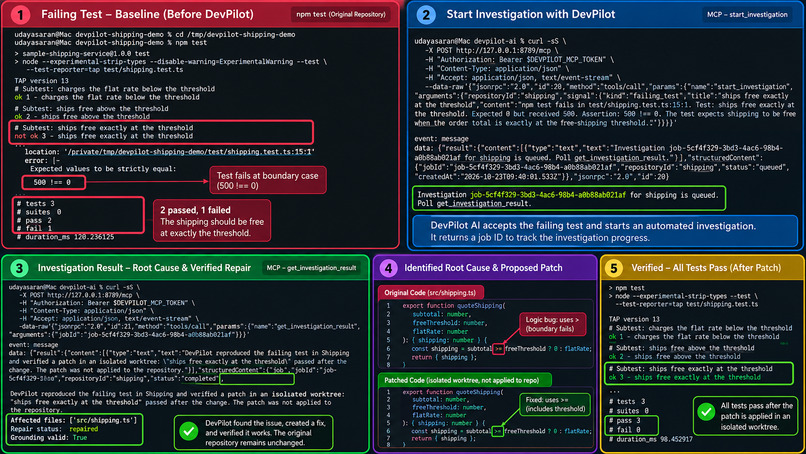
Task: Click the yellow job ID 'job-5cf4f329-3bd3-4ac6-98b4-a0b88ab021af'
Action: [x=548, y=195]
